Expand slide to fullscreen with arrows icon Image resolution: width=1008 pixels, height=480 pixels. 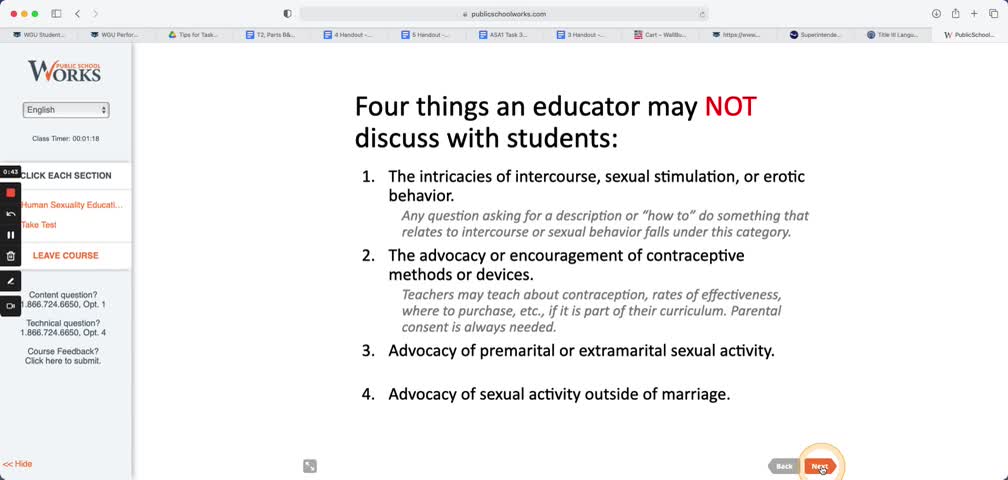coord(310,466)
